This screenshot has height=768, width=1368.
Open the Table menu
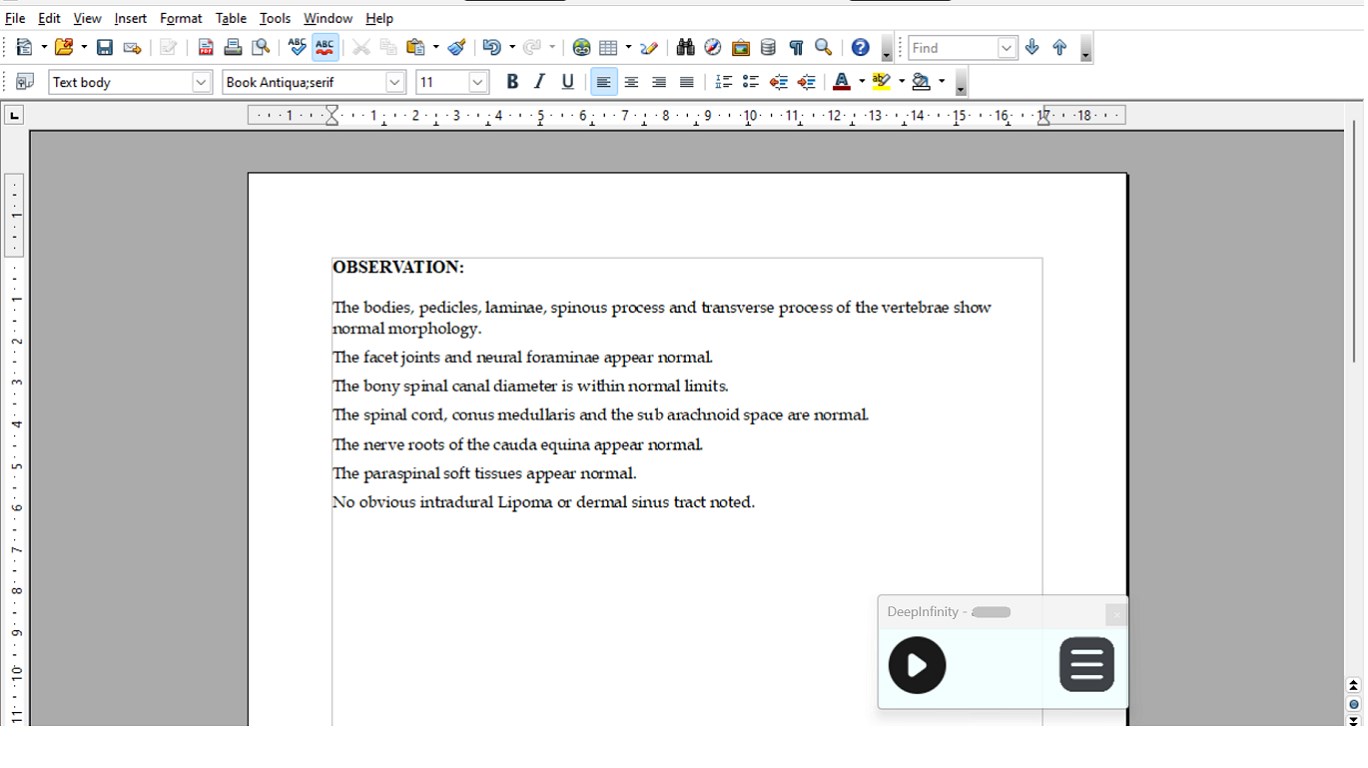230,18
